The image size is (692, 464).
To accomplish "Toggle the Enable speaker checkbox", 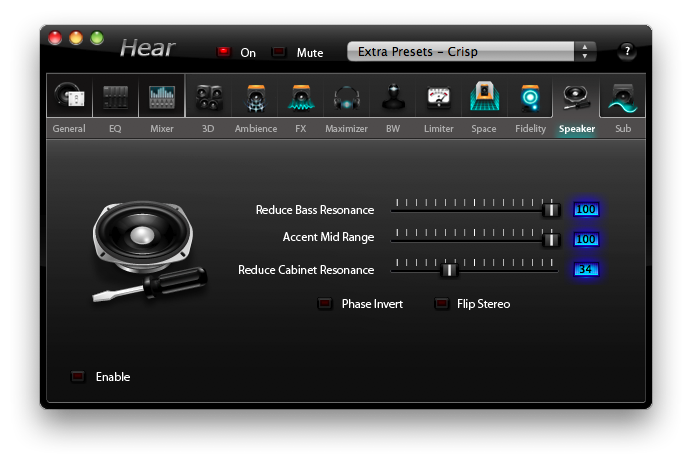I will click(x=78, y=376).
